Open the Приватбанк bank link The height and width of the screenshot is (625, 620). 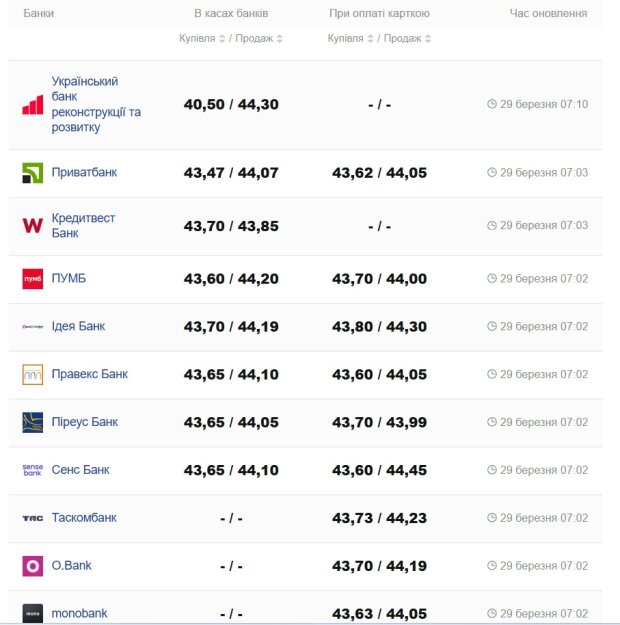84,173
